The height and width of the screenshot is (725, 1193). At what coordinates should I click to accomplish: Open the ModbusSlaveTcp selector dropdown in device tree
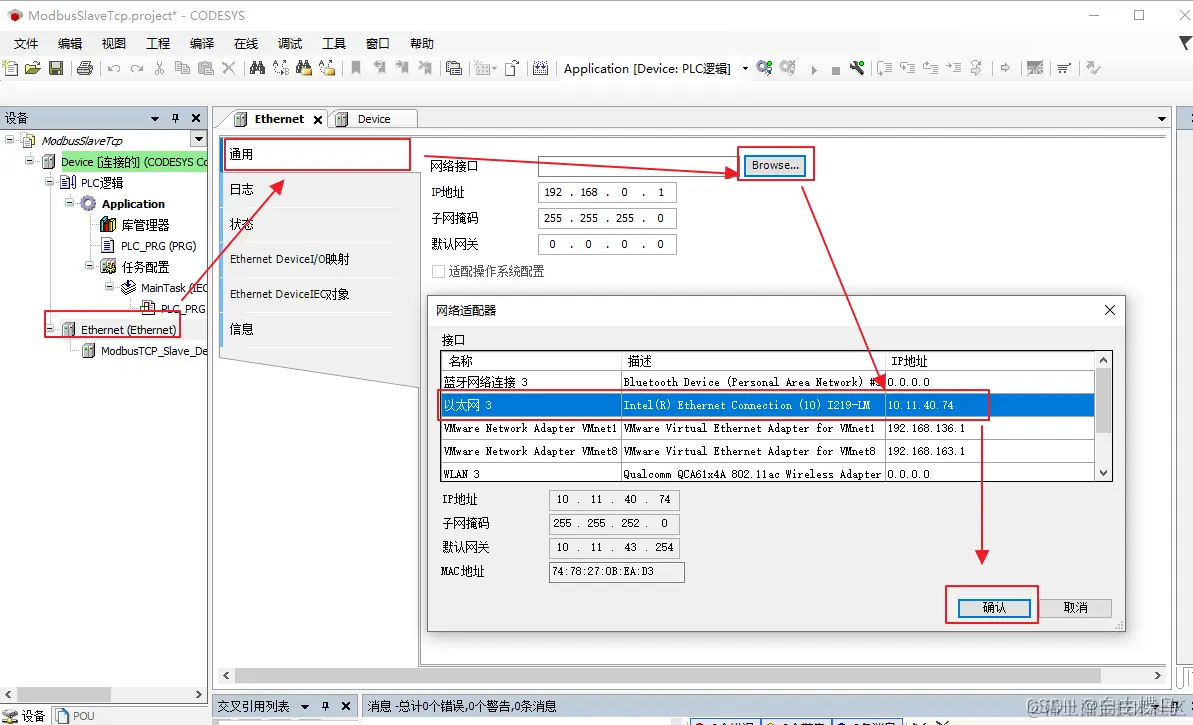click(x=199, y=139)
